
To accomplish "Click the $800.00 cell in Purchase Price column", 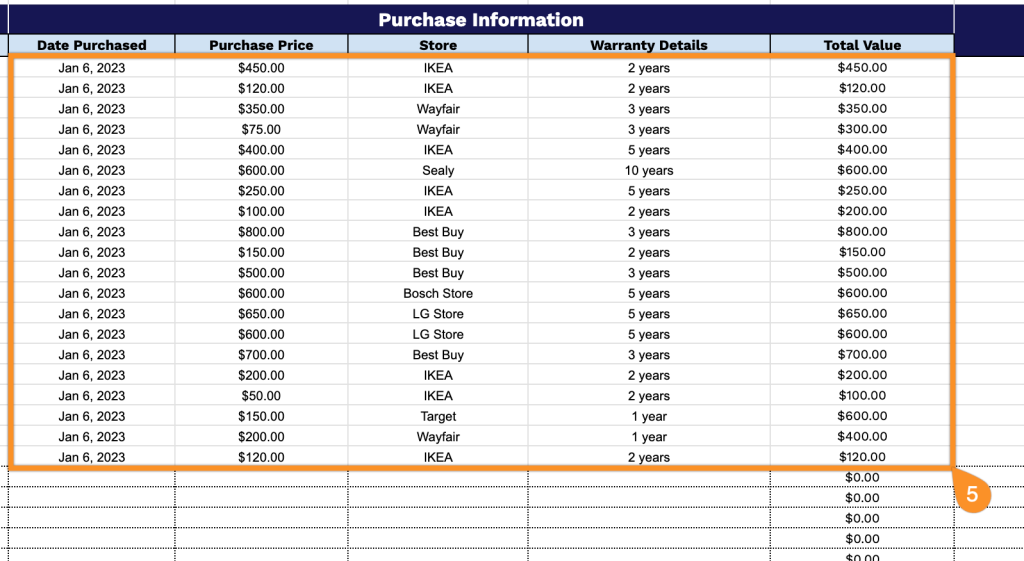I will [x=261, y=232].
